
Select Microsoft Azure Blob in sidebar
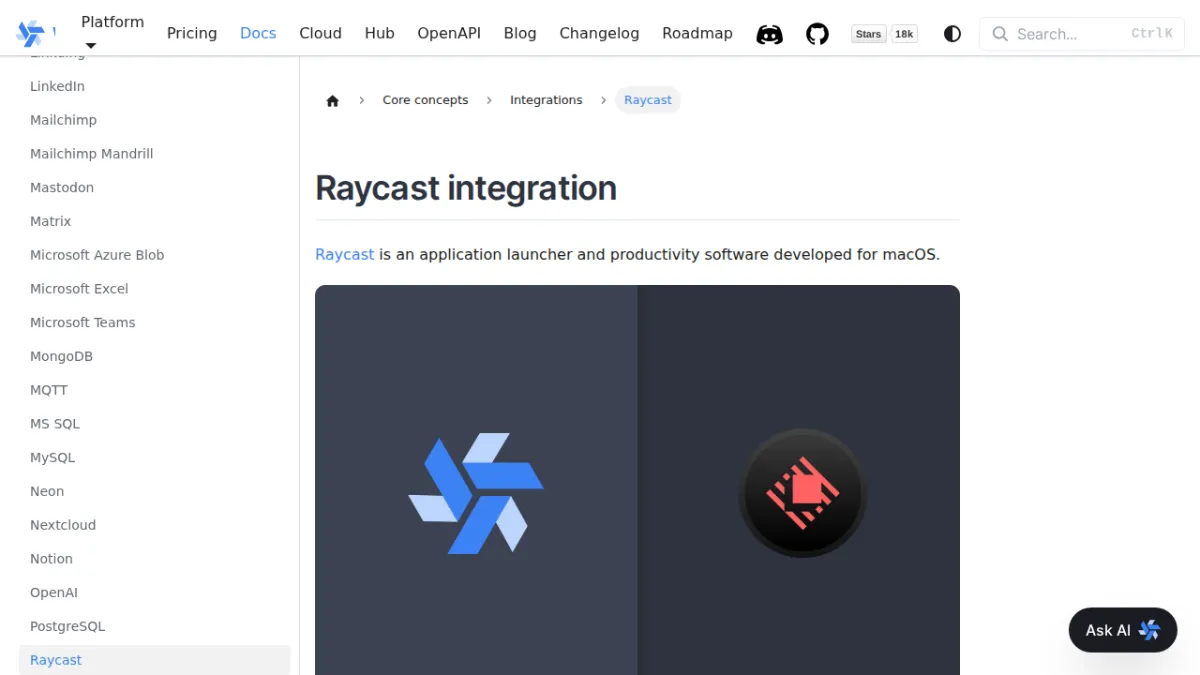[97, 255]
